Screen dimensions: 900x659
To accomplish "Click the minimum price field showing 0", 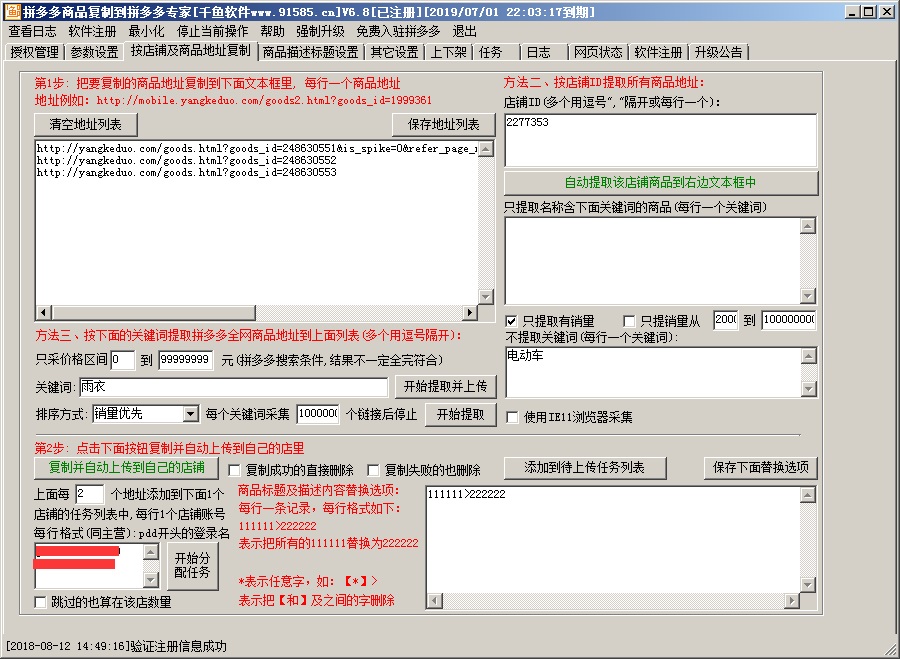I will (x=123, y=360).
